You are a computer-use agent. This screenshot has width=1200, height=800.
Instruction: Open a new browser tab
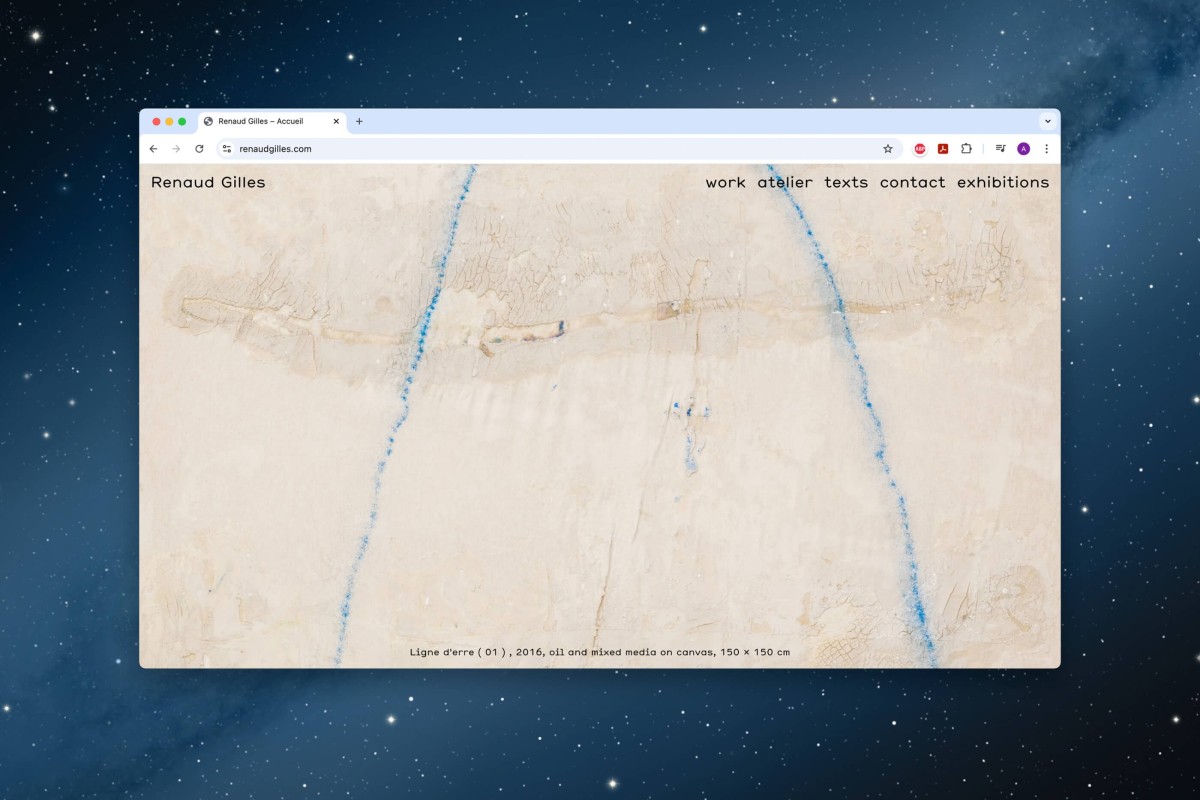coord(359,122)
